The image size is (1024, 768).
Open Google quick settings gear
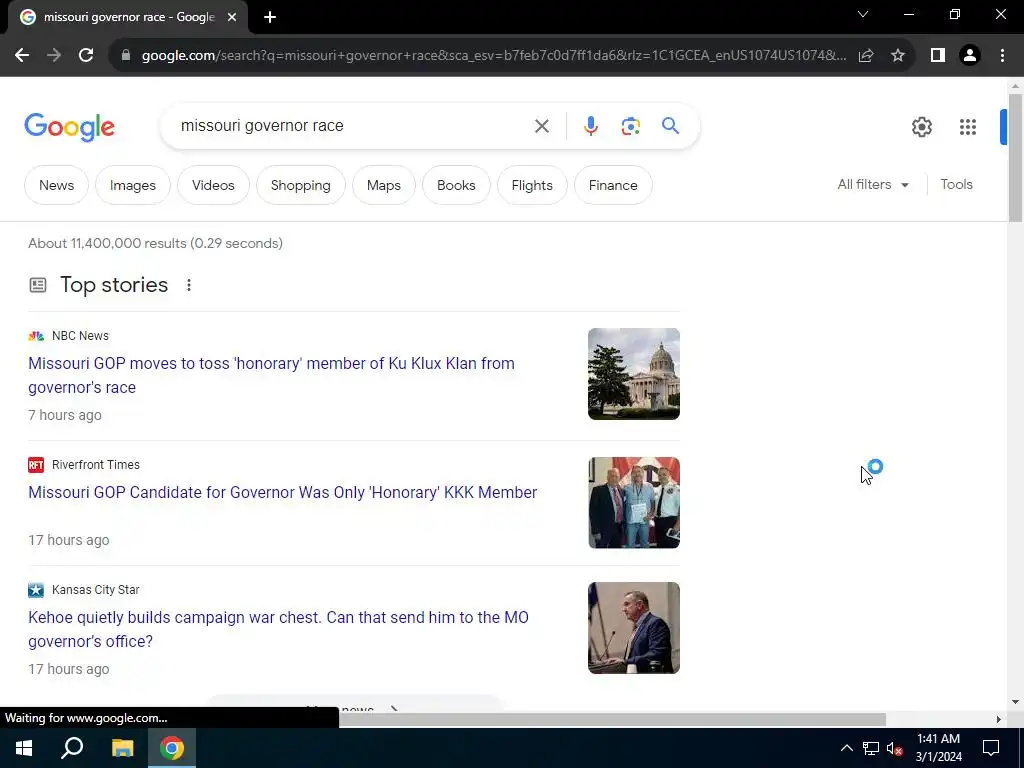click(x=922, y=127)
